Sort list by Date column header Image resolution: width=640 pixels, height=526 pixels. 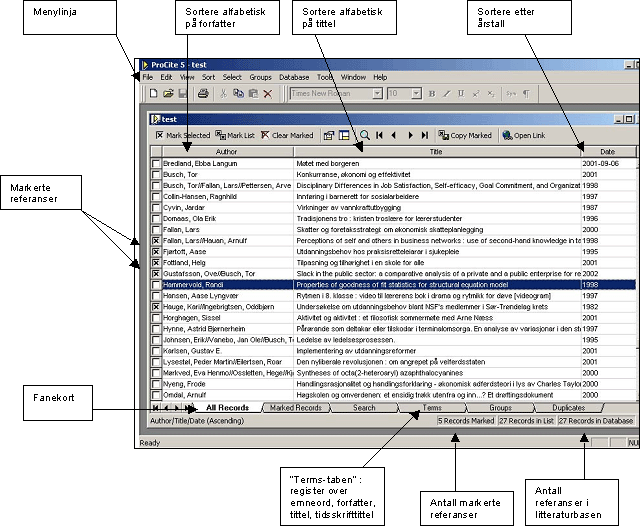(608, 152)
